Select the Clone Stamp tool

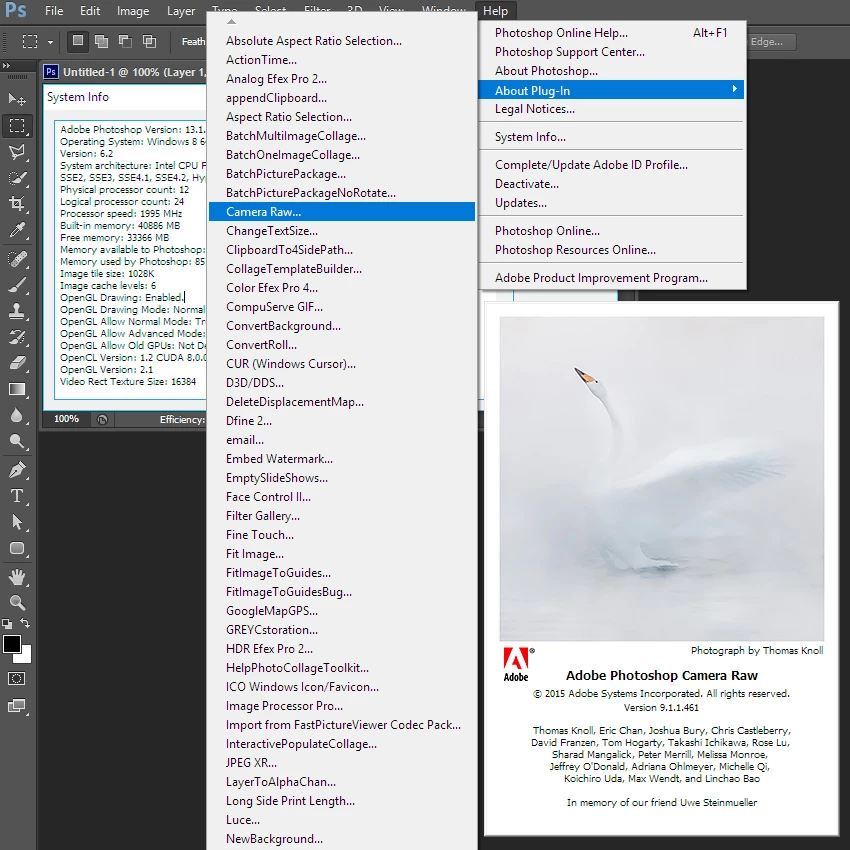click(17, 311)
